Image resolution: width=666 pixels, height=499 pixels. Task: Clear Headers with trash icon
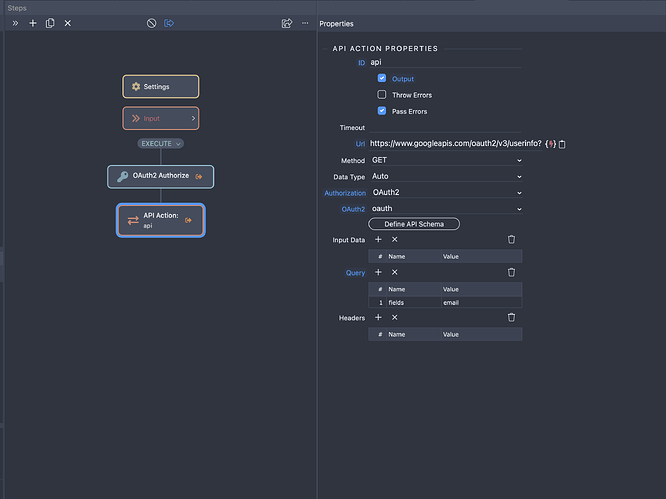[x=511, y=318]
